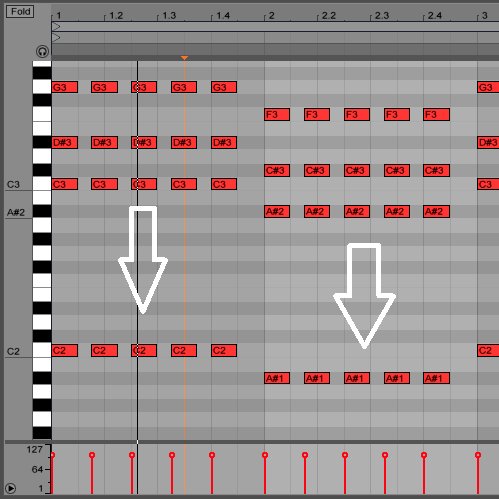The height and width of the screenshot is (499, 499).
Task: Click ruler position 1.3
Action: (x=169, y=16)
